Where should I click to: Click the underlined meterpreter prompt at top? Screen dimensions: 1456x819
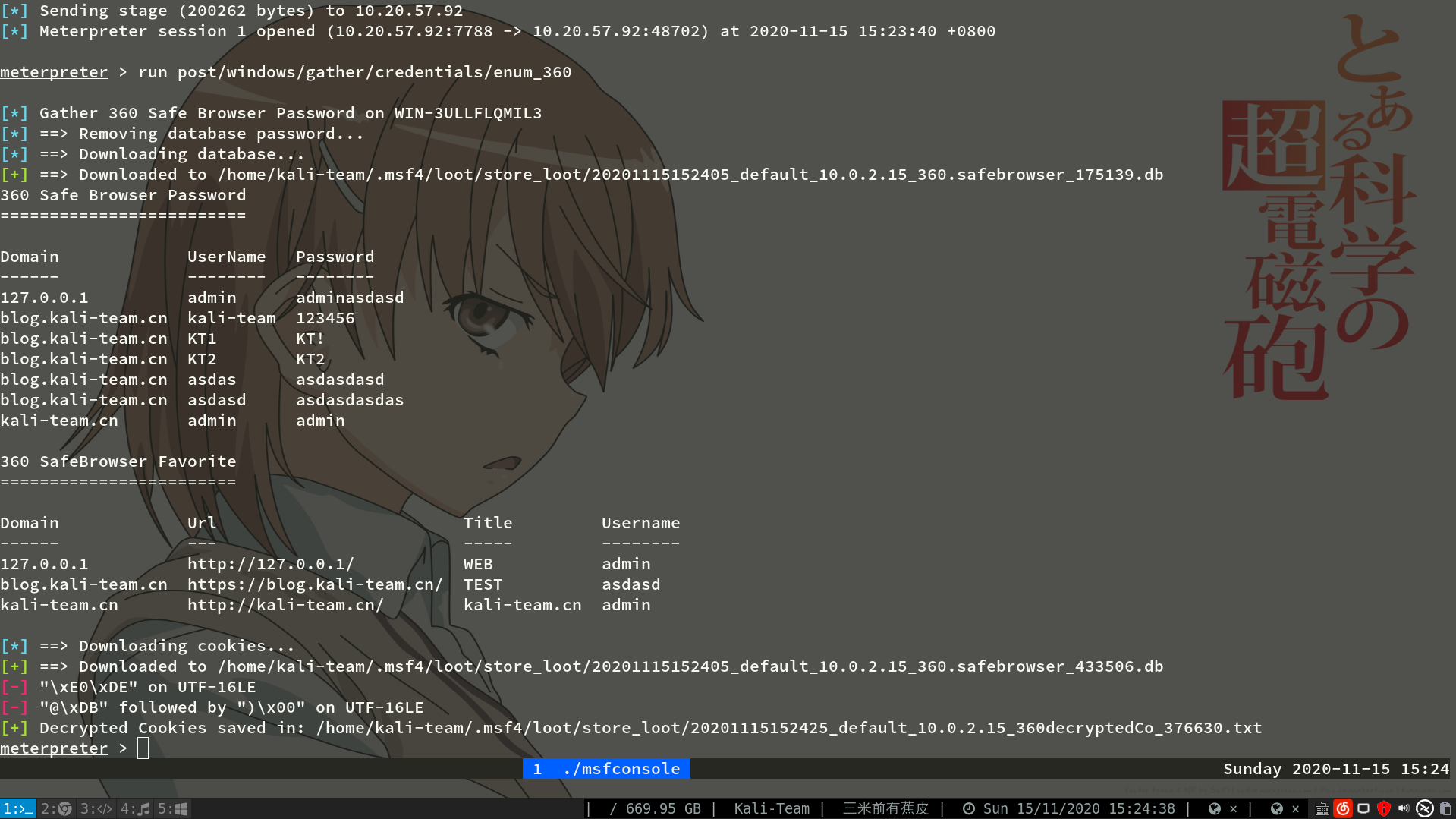pyautogui.click(x=54, y=72)
